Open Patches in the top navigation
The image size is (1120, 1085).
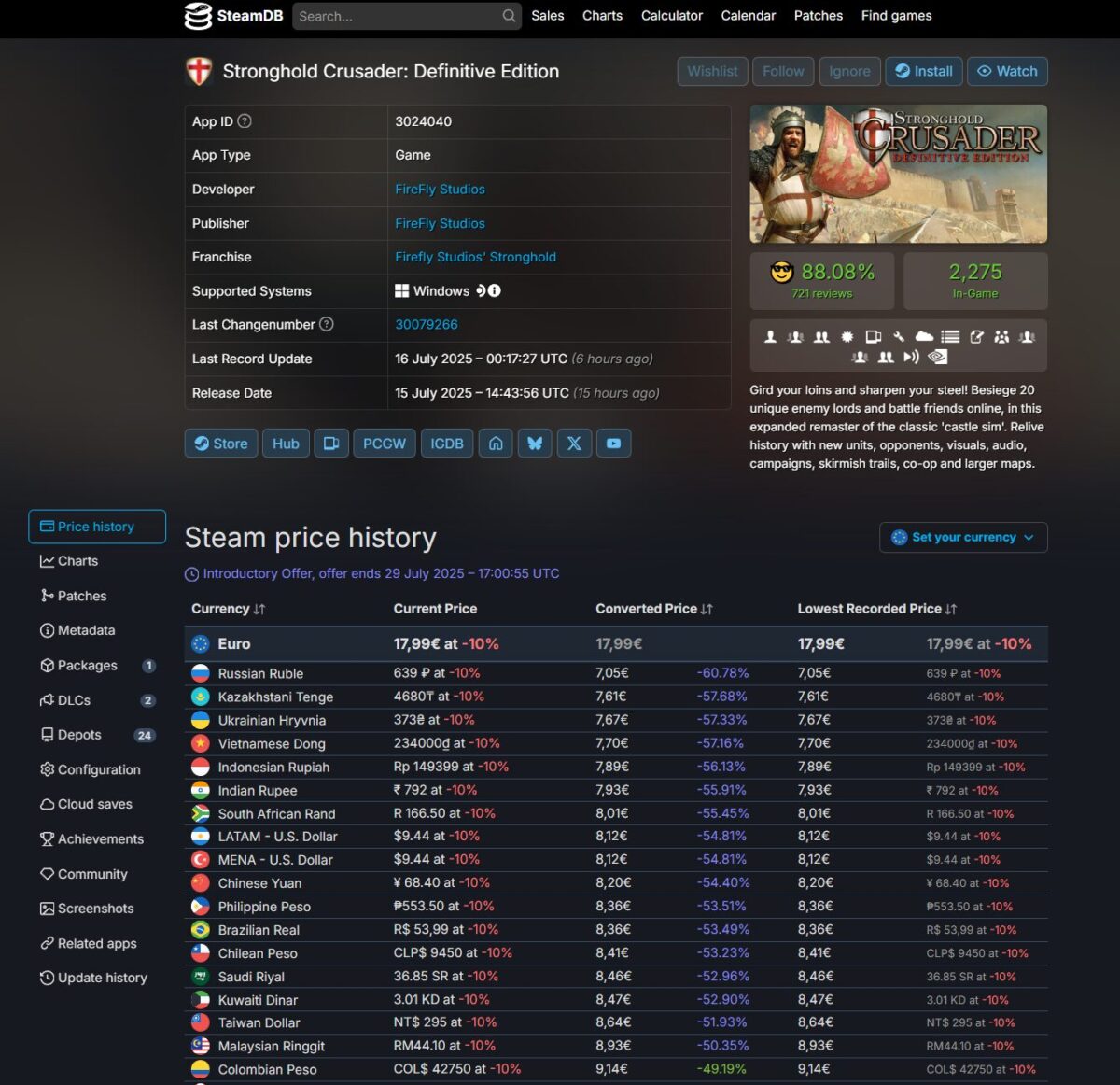coord(819,16)
